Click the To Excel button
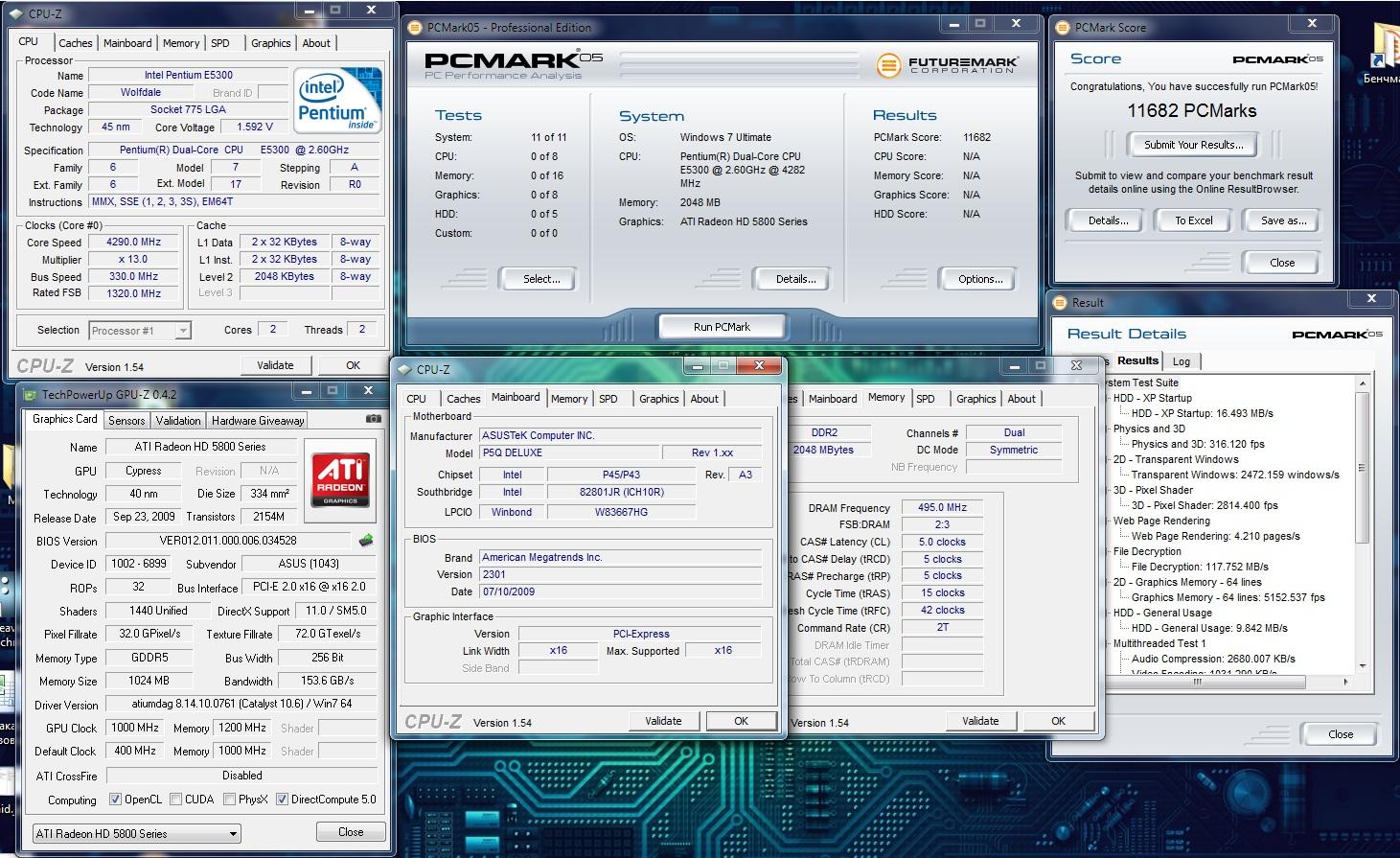The image size is (1400, 858). pyautogui.click(x=1193, y=220)
